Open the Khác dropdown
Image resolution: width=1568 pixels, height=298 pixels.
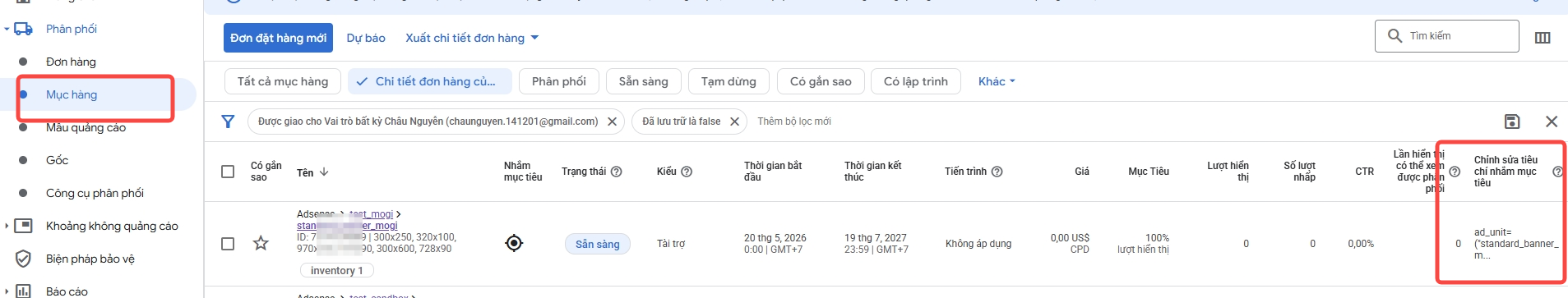point(997,81)
